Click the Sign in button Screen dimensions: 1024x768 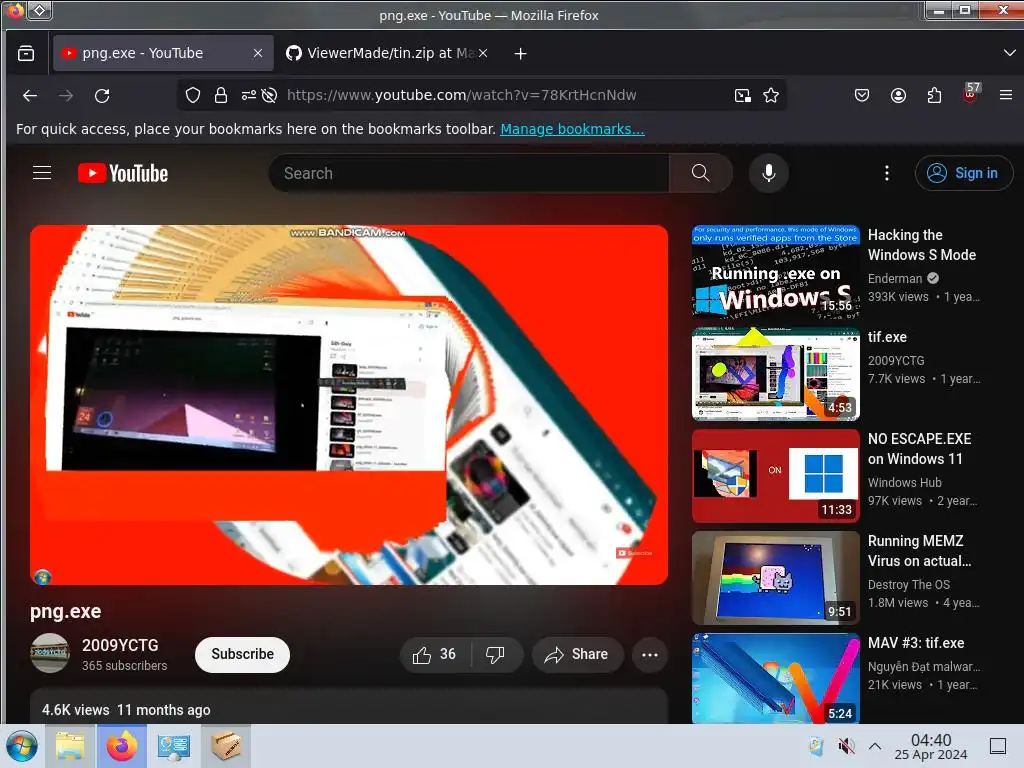point(964,173)
